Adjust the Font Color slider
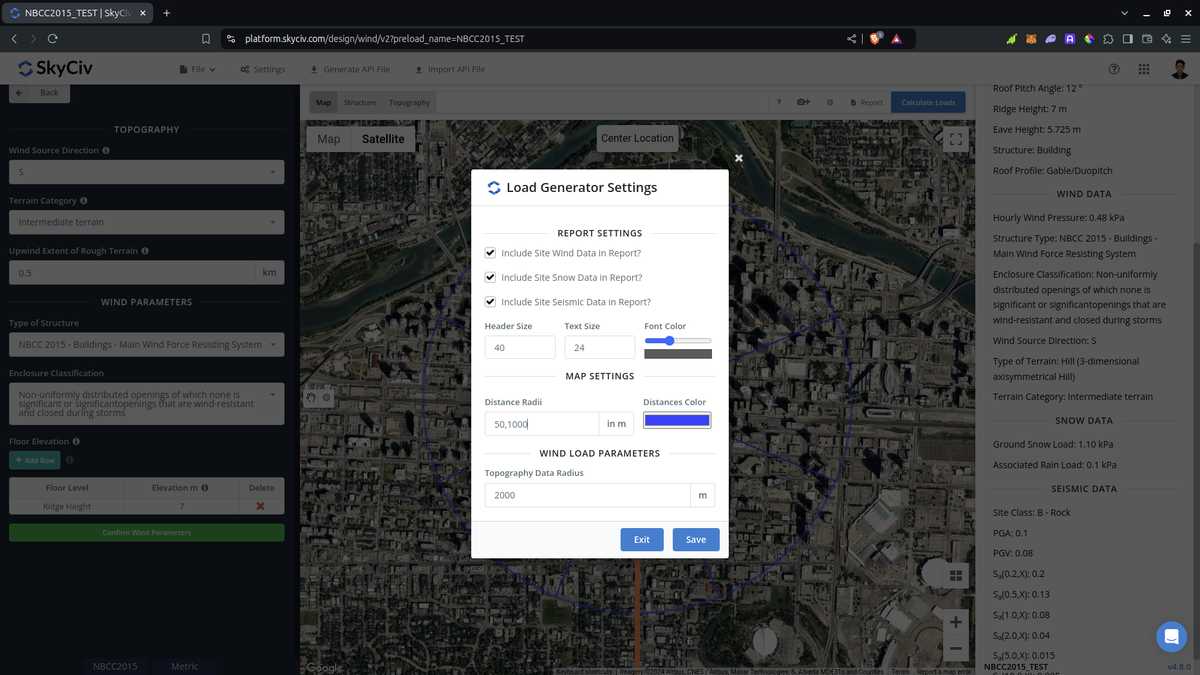1200x675 pixels. pos(668,340)
